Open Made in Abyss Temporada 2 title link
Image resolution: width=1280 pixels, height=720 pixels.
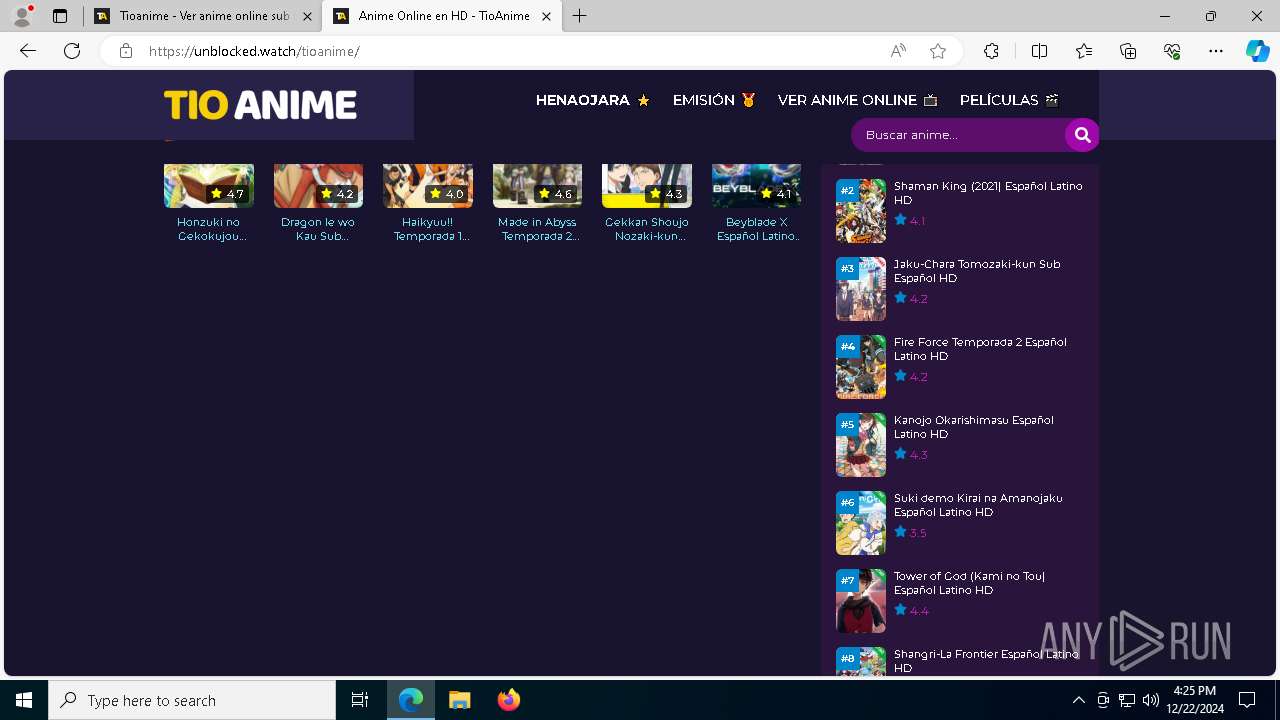[x=537, y=229]
